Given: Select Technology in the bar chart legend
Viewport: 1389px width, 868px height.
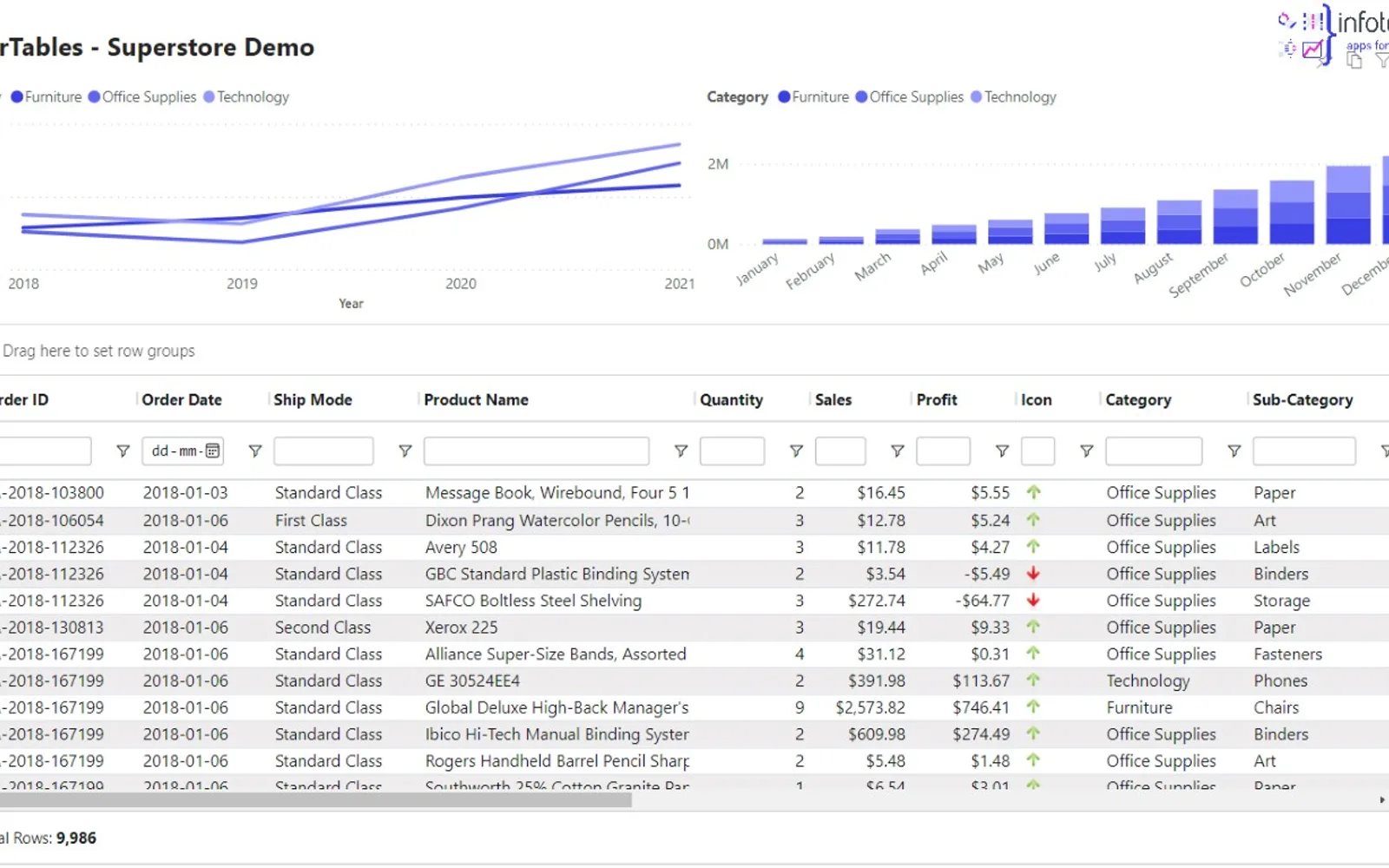Looking at the screenshot, I should click(1013, 96).
